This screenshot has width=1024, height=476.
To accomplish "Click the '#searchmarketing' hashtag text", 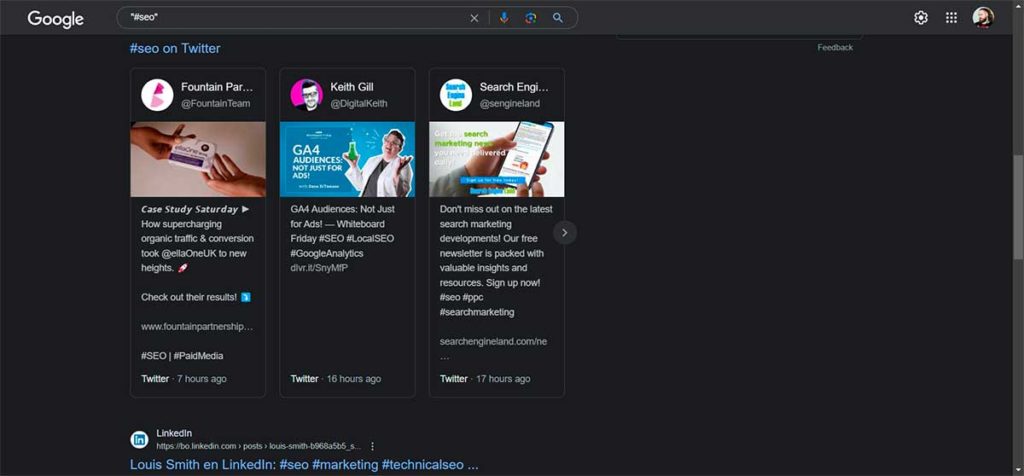I will point(477,312).
